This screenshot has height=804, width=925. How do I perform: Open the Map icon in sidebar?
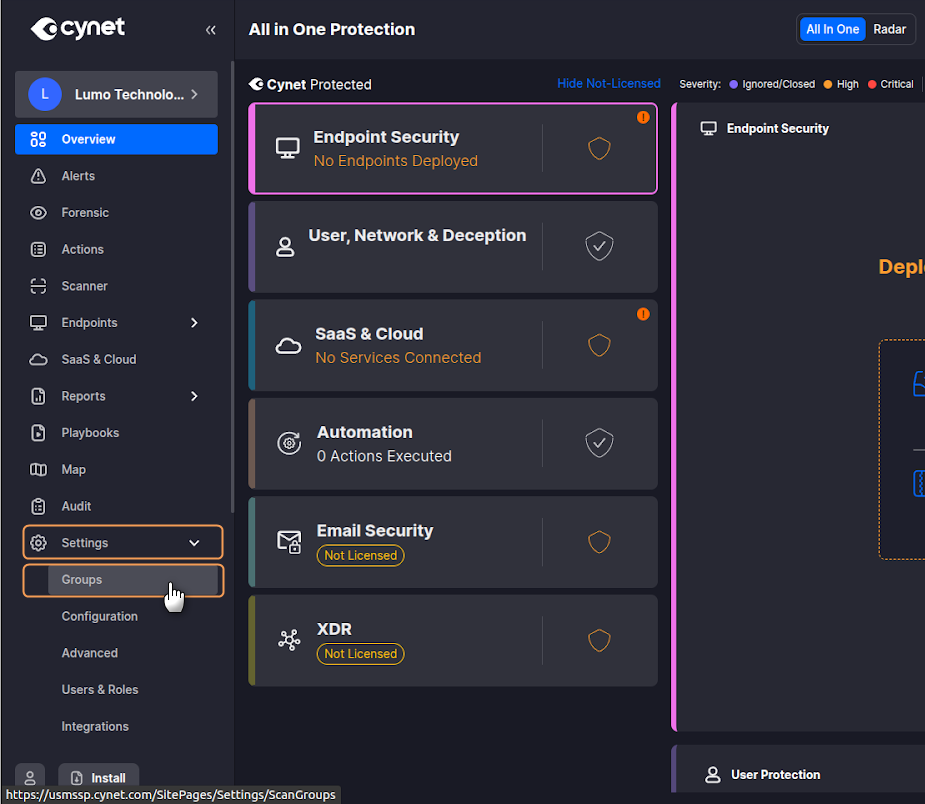(x=39, y=470)
